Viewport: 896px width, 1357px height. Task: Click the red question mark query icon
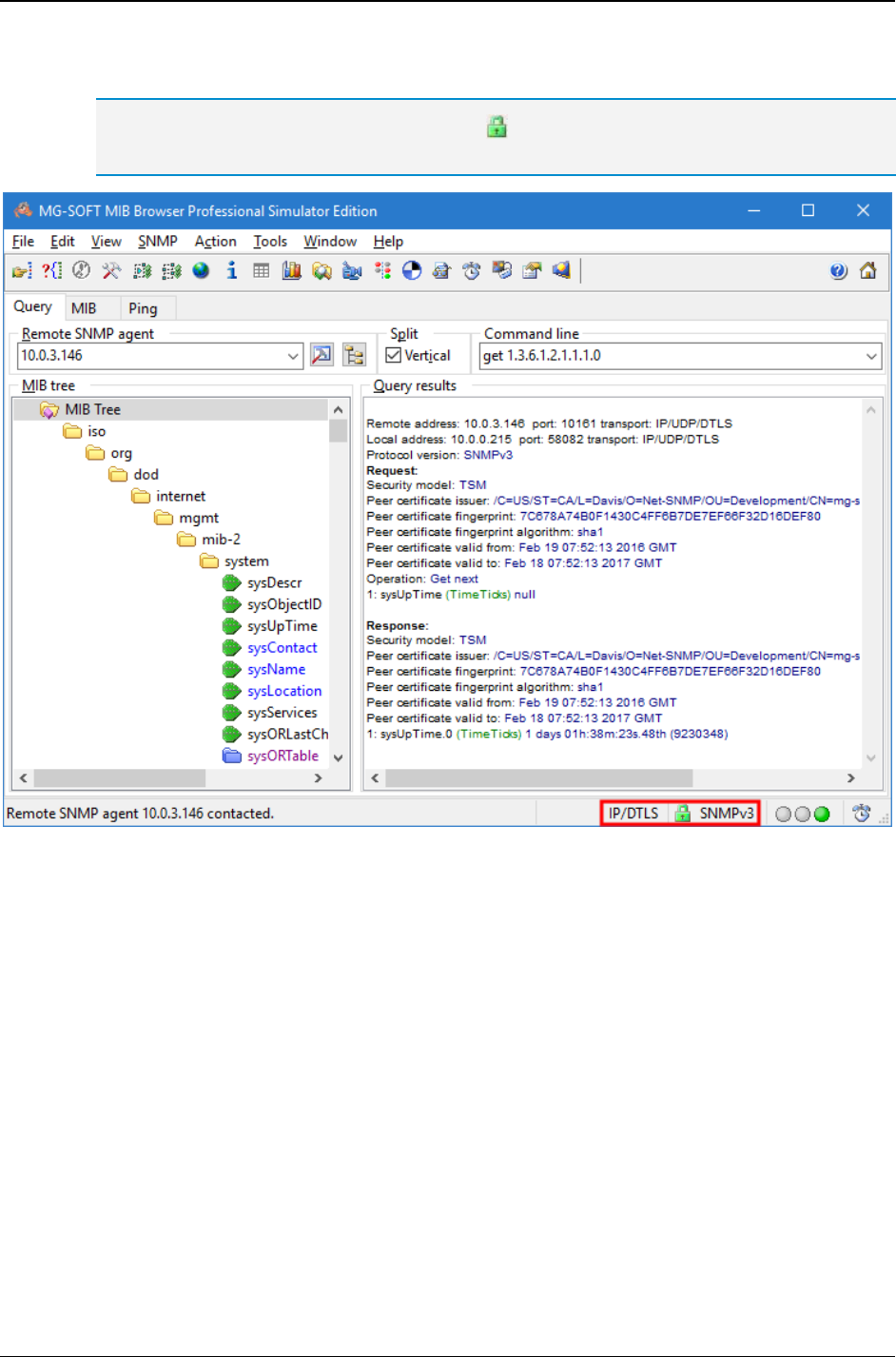[51, 271]
